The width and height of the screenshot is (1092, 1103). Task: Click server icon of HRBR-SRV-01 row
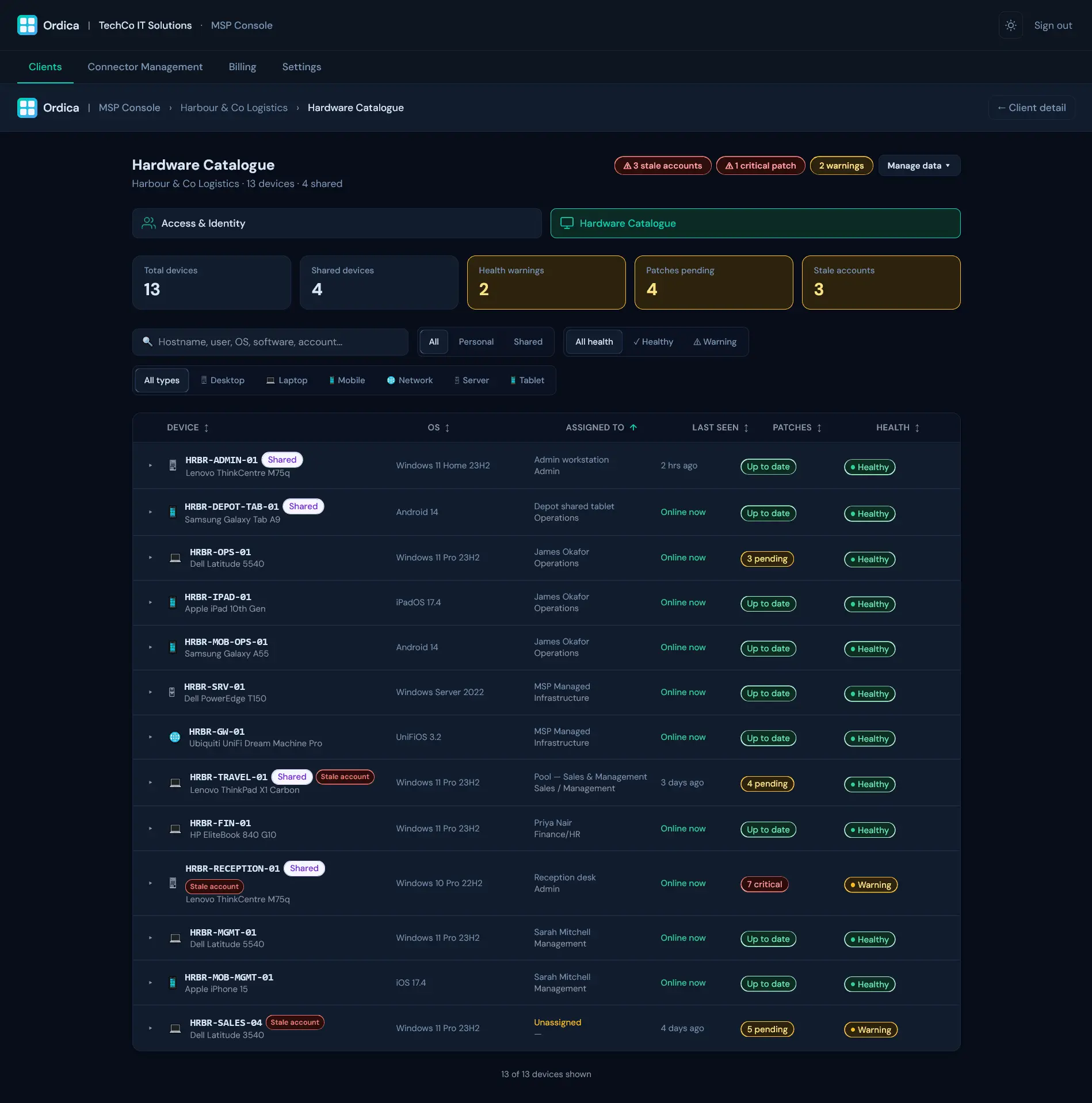tap(171, 692)
